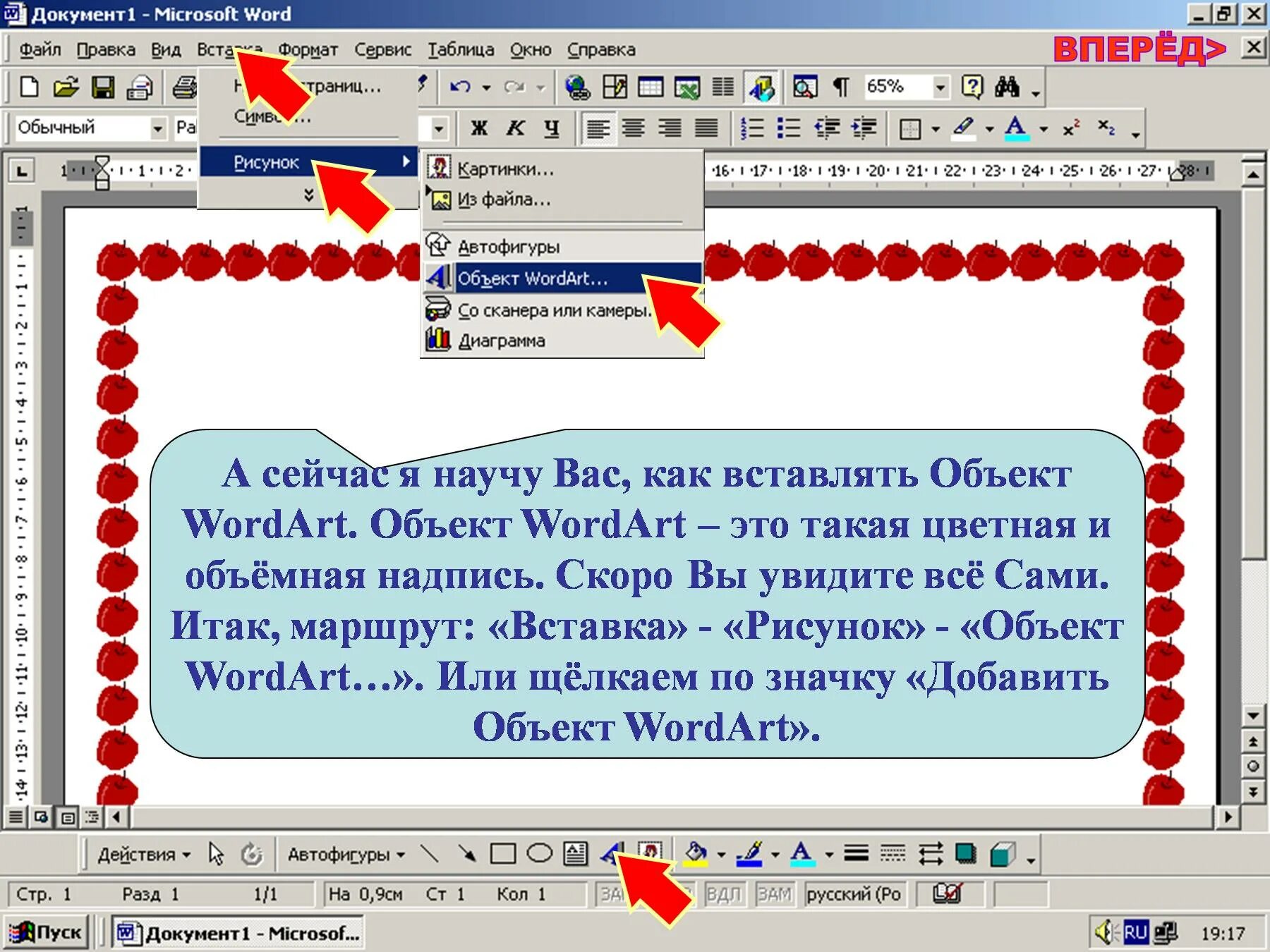Viewport: 1270px width, 952px height.
Task: Insert a Microsoft Excel worksheet
Action: point(687,87)
